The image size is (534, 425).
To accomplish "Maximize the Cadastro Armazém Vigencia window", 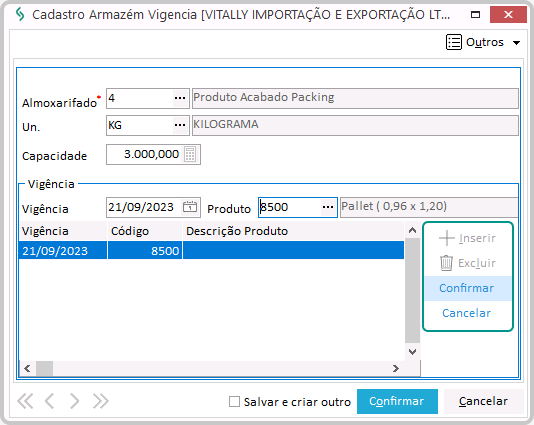I will click(x=475, y=15).
